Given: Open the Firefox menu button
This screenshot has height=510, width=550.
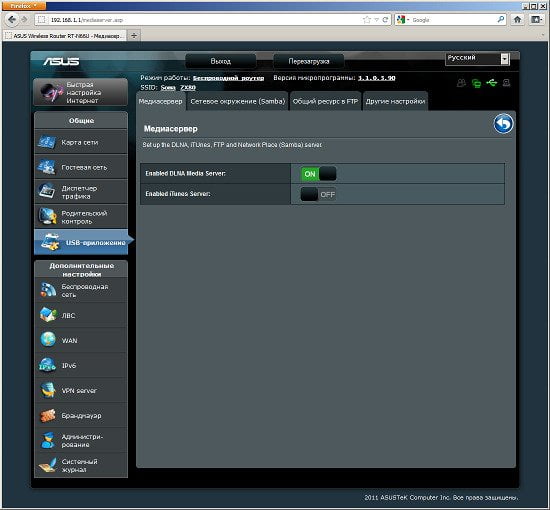Looking at the screenshot, I should [x=24, y=6].
